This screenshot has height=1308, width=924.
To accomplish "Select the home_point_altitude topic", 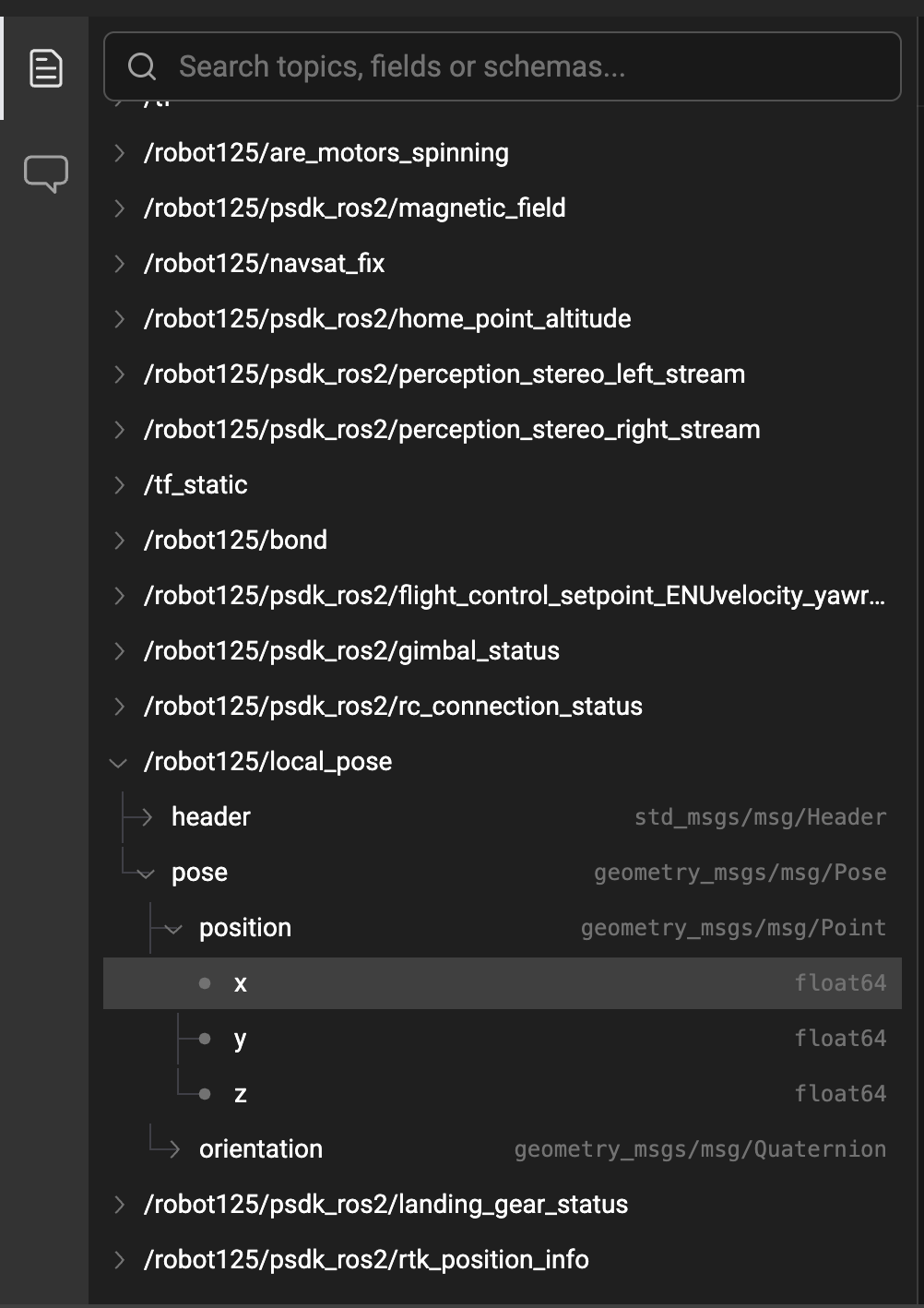I will tap(387, 319).
